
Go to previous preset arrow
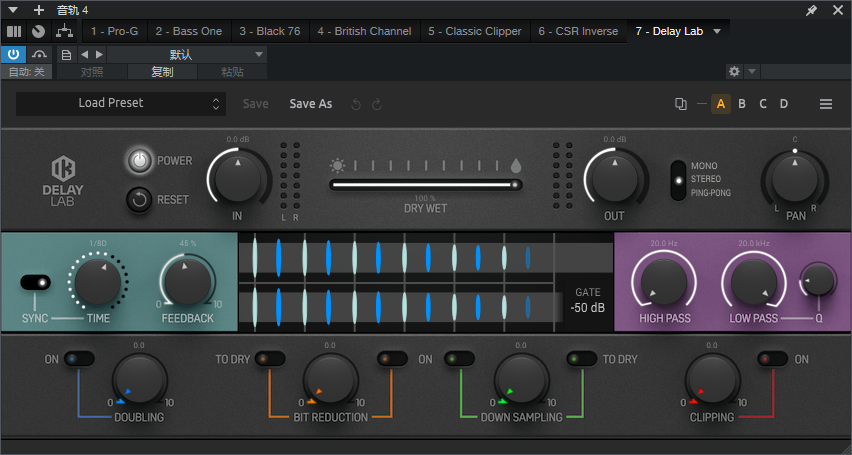(x=84, y=54)
